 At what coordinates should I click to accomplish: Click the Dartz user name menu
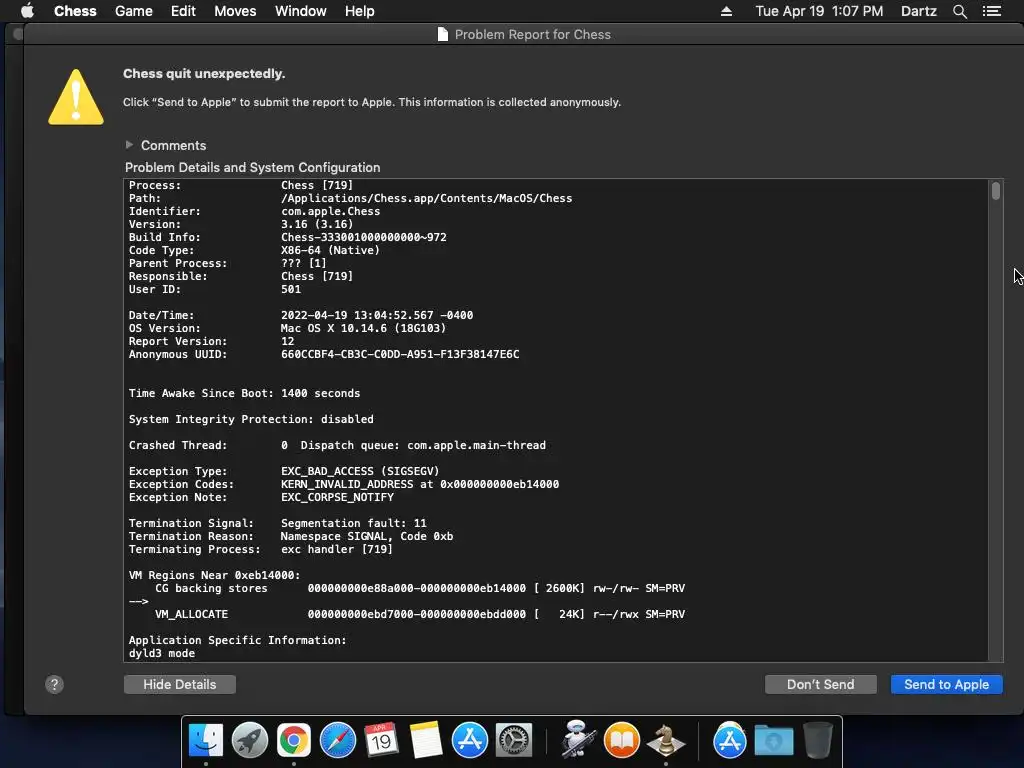click(x=918, y=11)
